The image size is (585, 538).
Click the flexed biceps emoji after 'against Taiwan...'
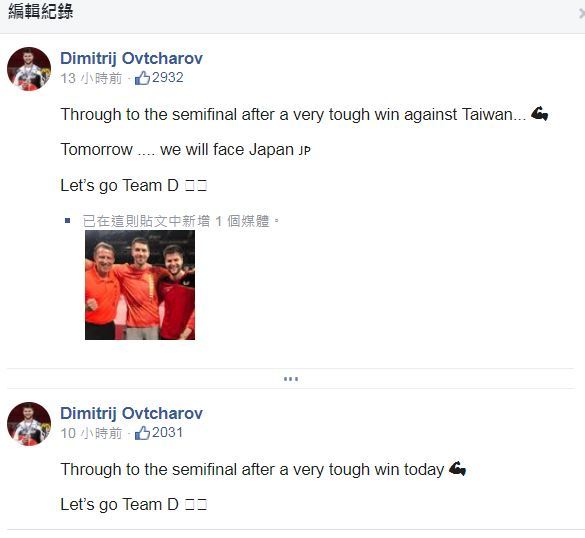(539, 113)
